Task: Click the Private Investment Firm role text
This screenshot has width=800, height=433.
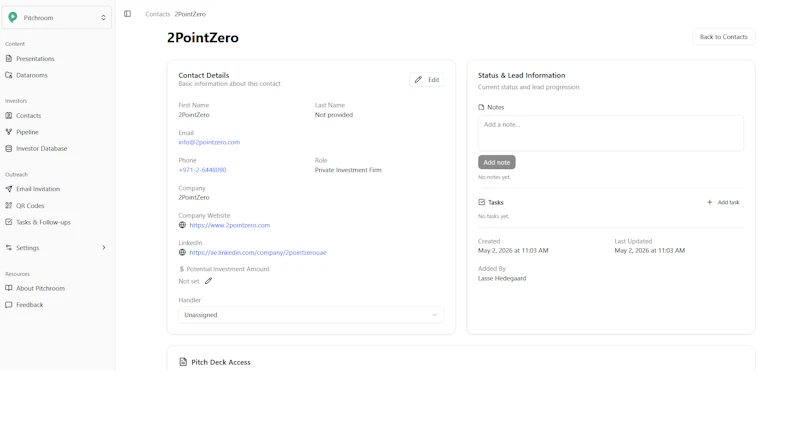Action: [348, 170]
